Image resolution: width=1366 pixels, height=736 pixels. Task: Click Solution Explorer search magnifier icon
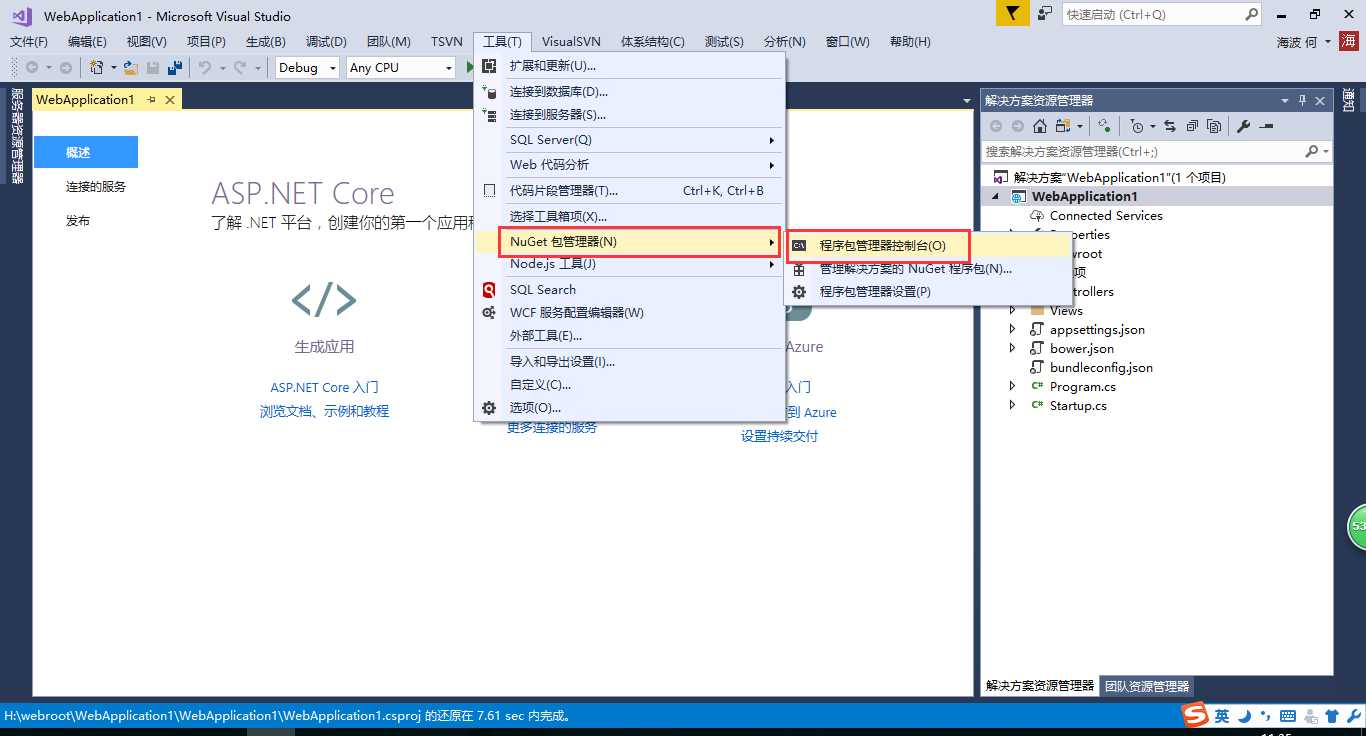pyautogui.click(x=1312, y=151)
